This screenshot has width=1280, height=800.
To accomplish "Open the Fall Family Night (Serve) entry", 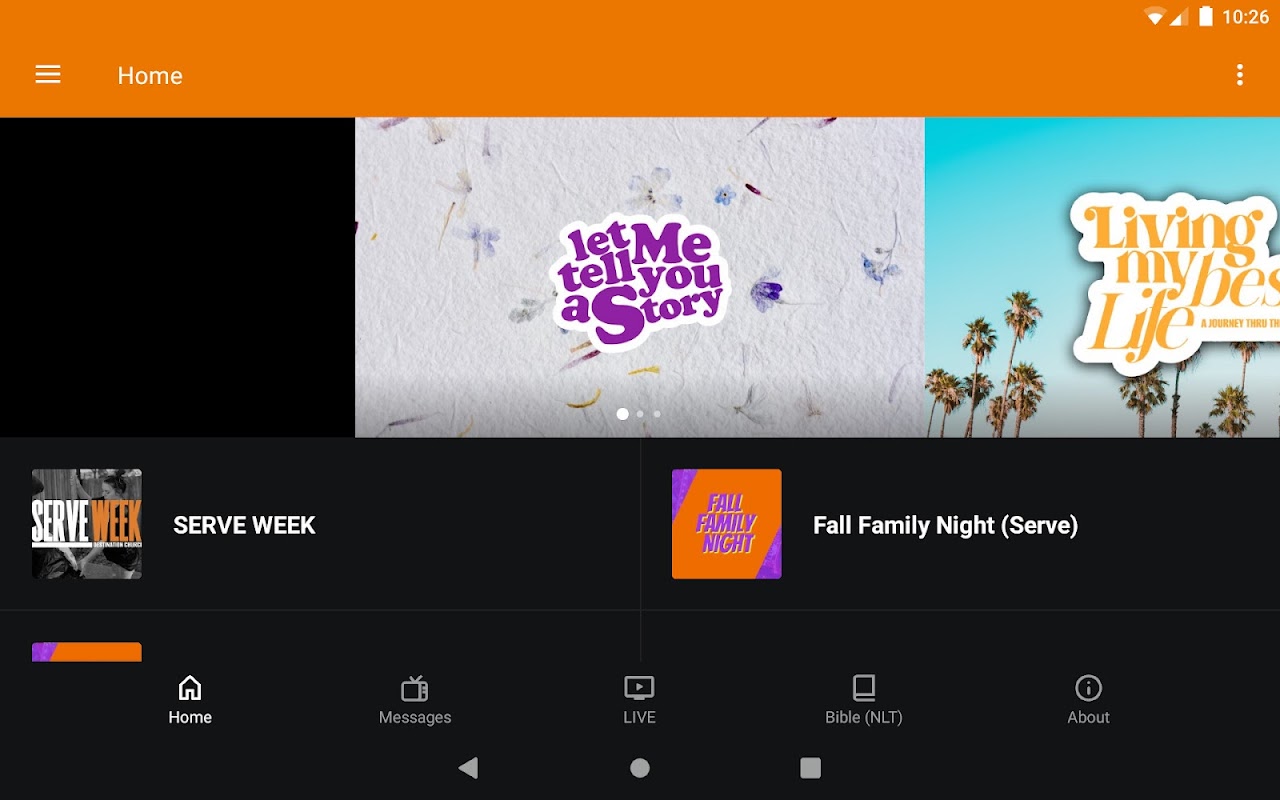I will coord(960,525).
